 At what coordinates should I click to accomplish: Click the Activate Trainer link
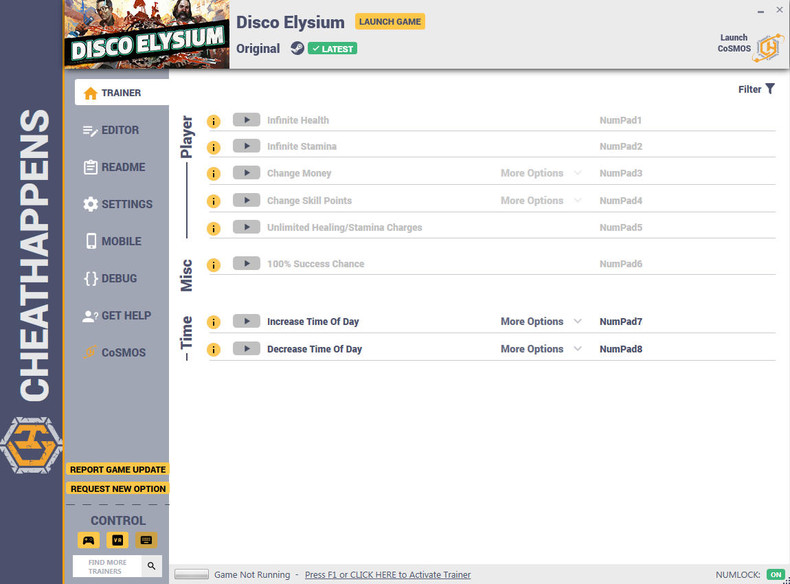point(387,575)
